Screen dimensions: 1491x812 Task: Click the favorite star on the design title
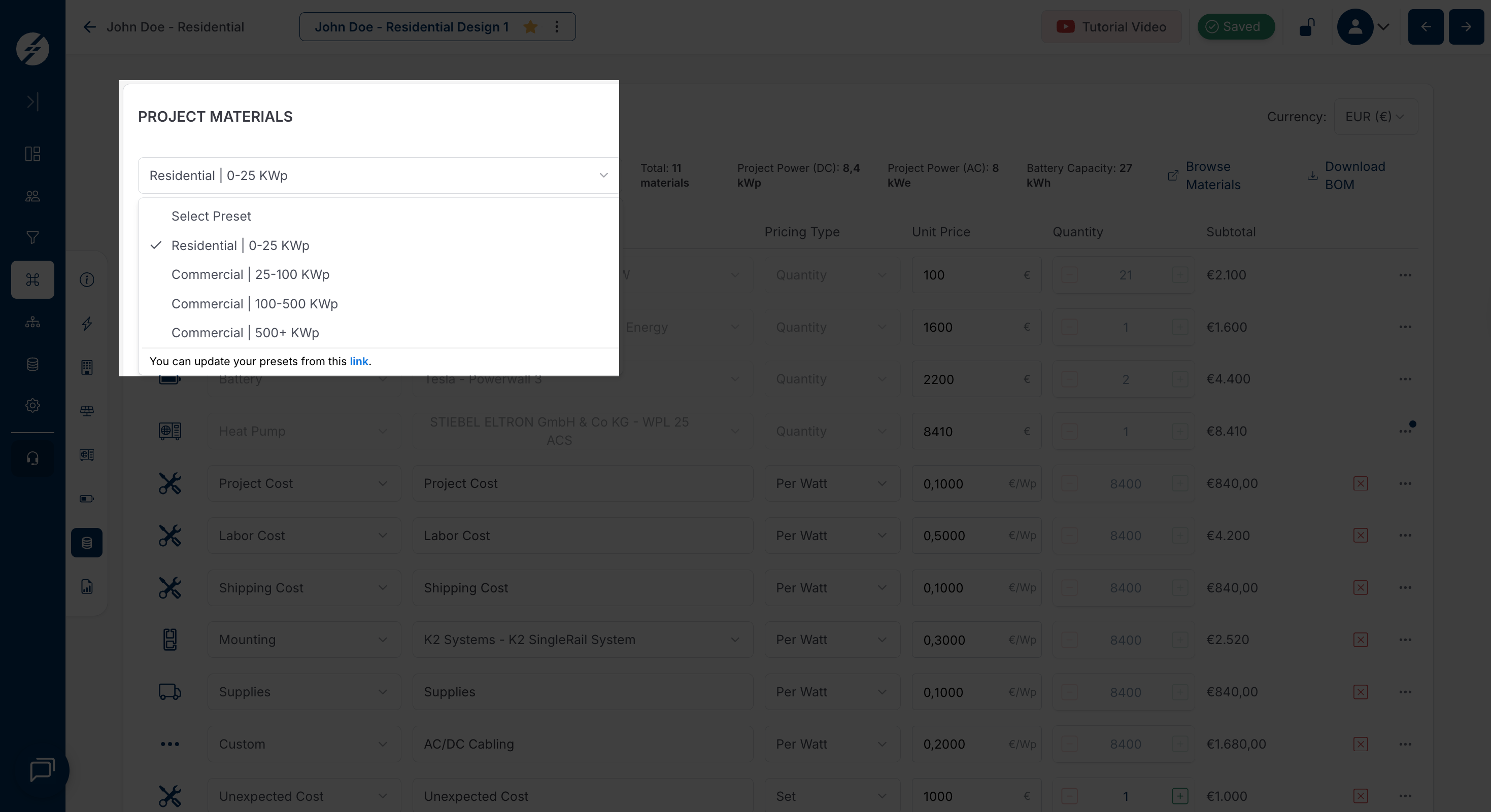(530, 26)
